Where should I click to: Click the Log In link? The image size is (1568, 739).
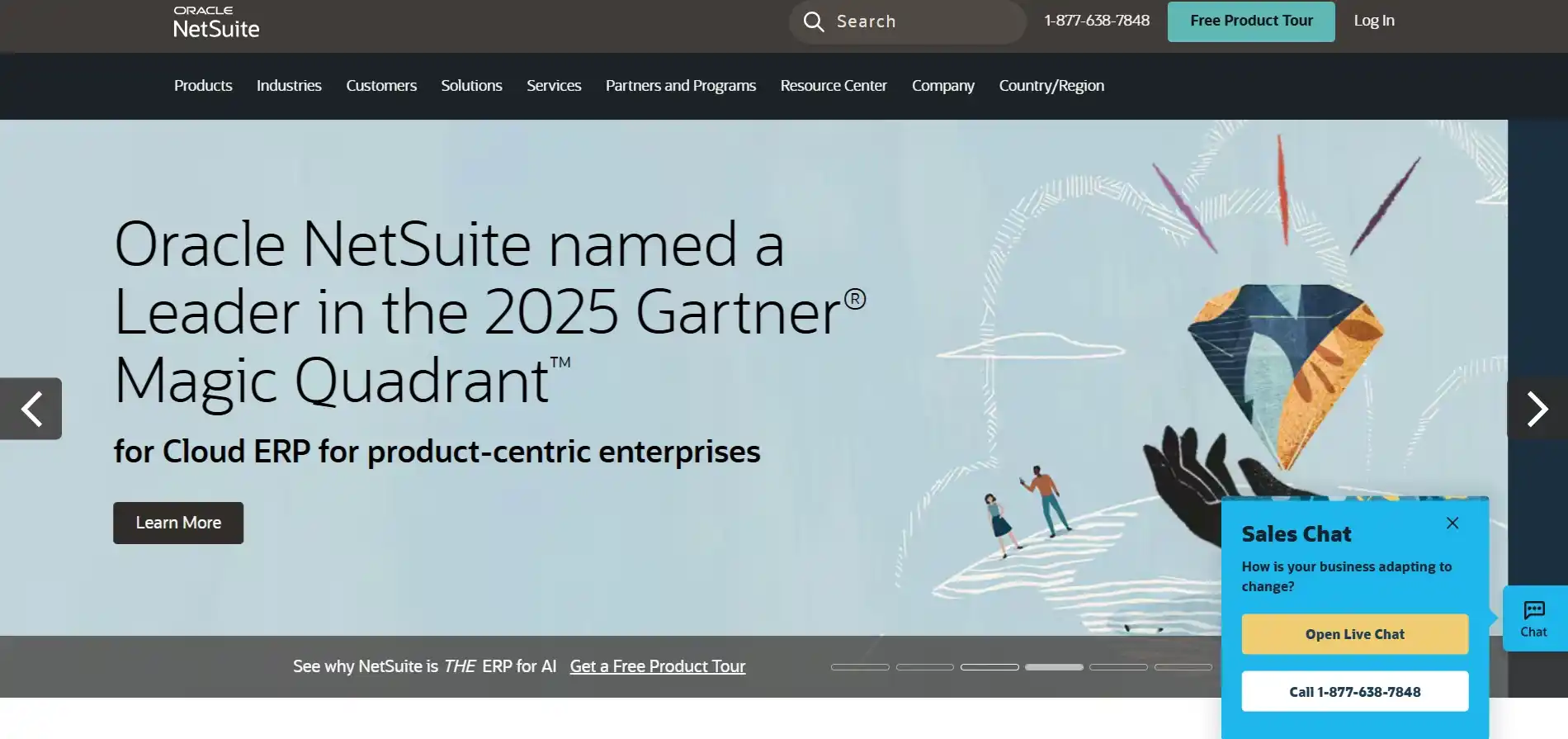click(1374, 21)
